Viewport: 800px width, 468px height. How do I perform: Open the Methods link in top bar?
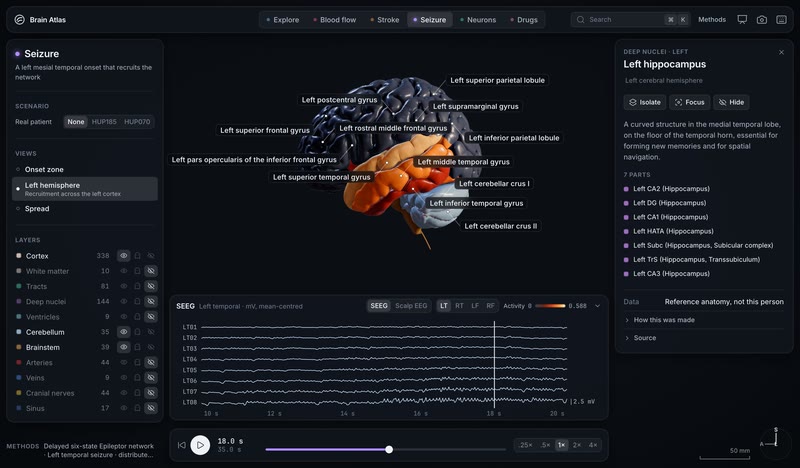tap(712, 19)
